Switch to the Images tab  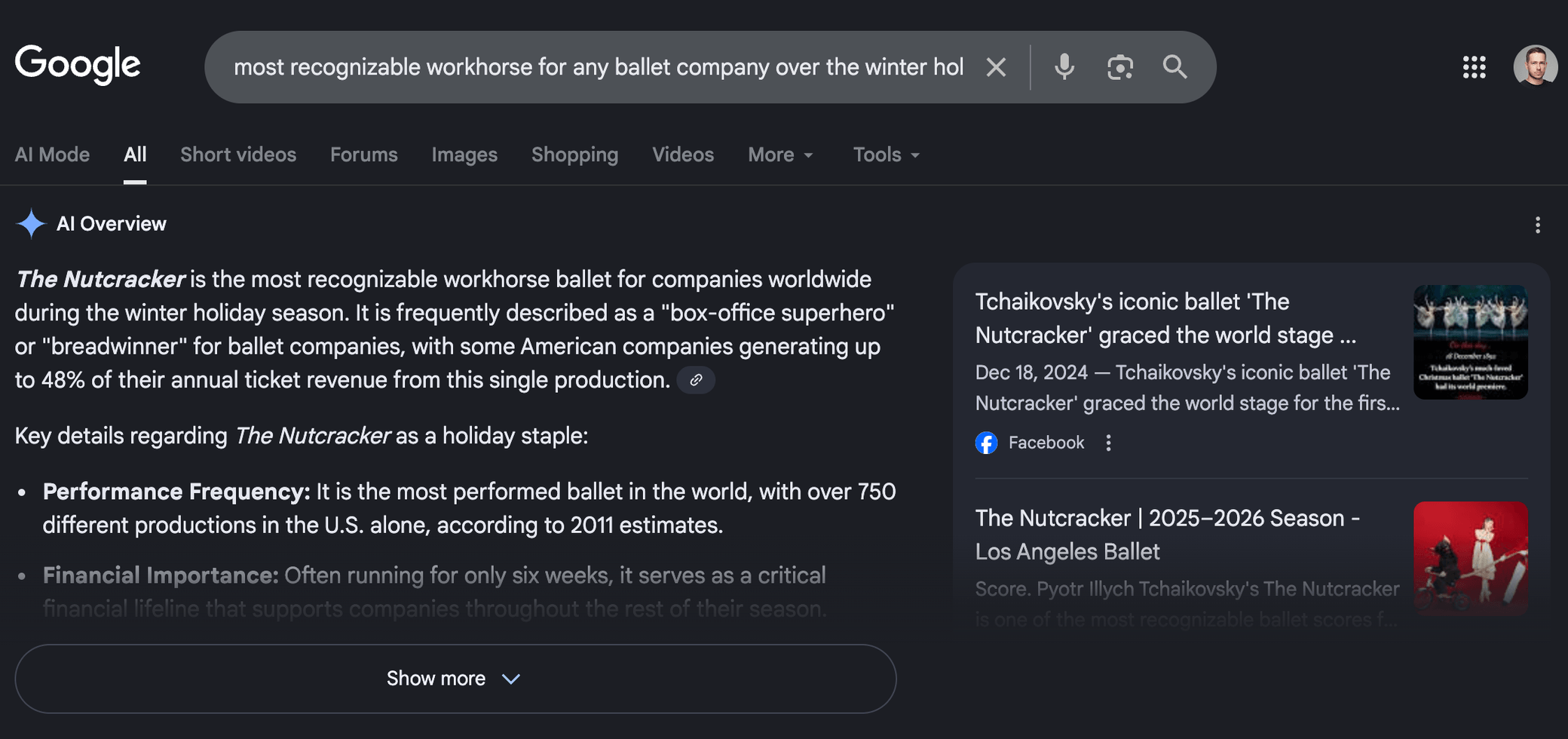click(464, 155)
